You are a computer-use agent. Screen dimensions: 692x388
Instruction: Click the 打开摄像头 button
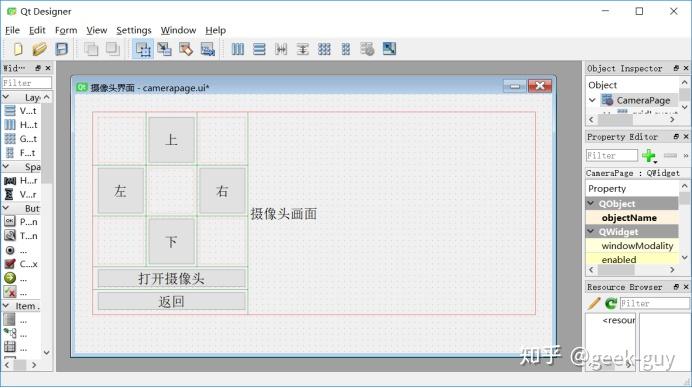click(171, 279)
